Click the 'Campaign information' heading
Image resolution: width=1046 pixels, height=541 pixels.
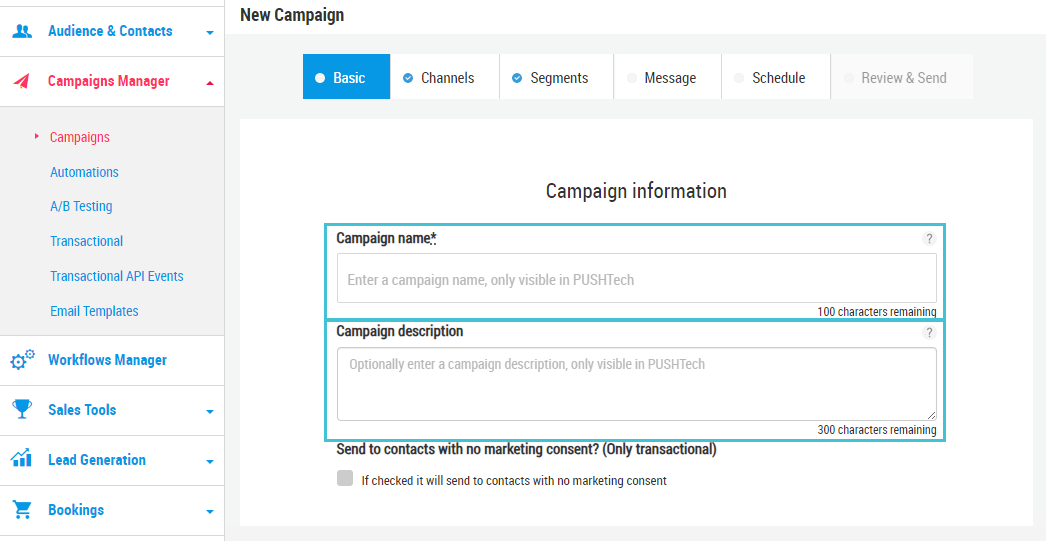[636, 191]
